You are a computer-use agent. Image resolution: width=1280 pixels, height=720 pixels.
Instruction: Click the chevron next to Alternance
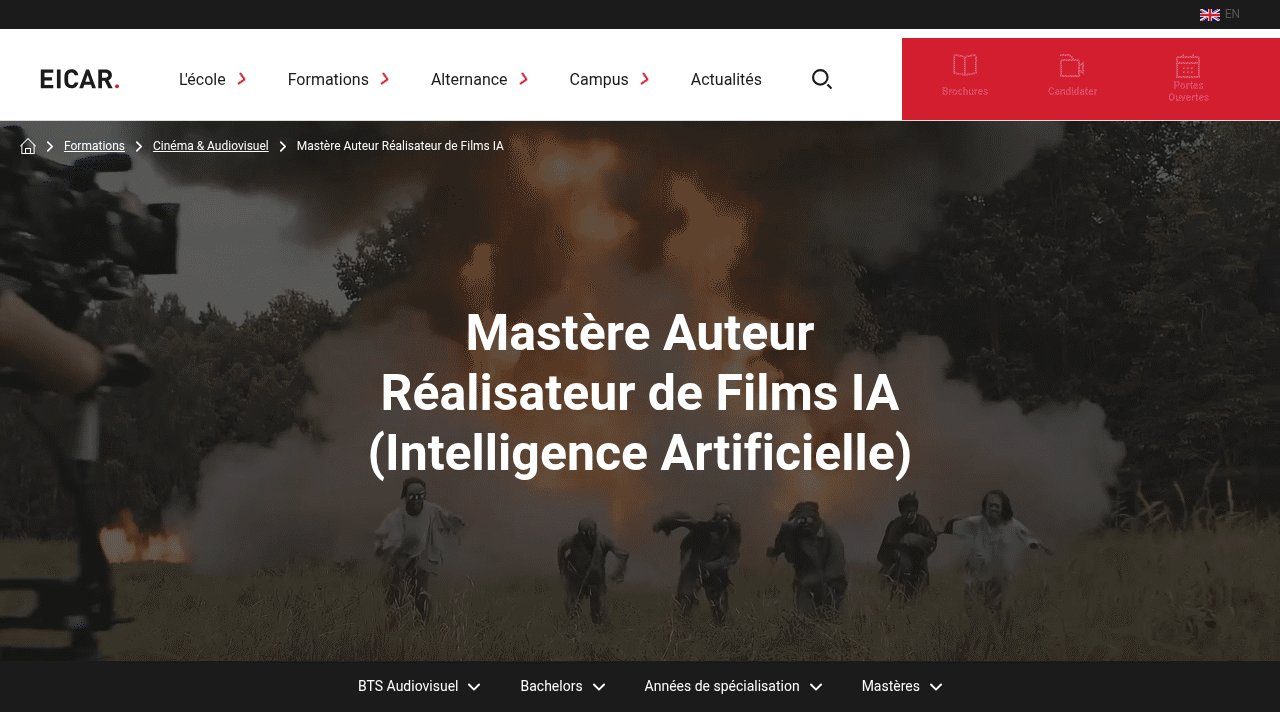[x=524, y=79]
